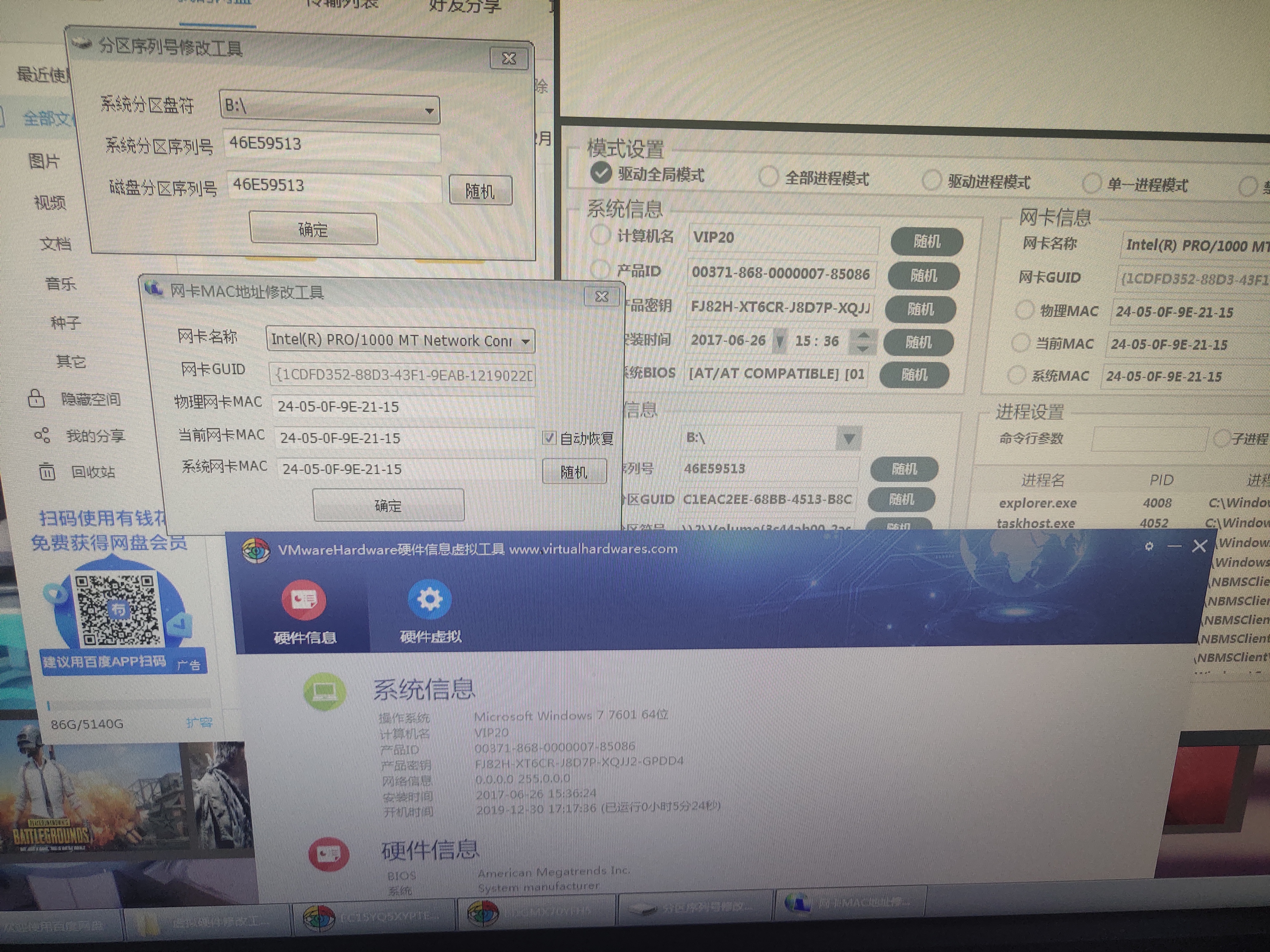The height and width of the screenshot is (952, 1270).
Task: Click green computer icon beside 系统信息 heading
Action: coord(325,691)
